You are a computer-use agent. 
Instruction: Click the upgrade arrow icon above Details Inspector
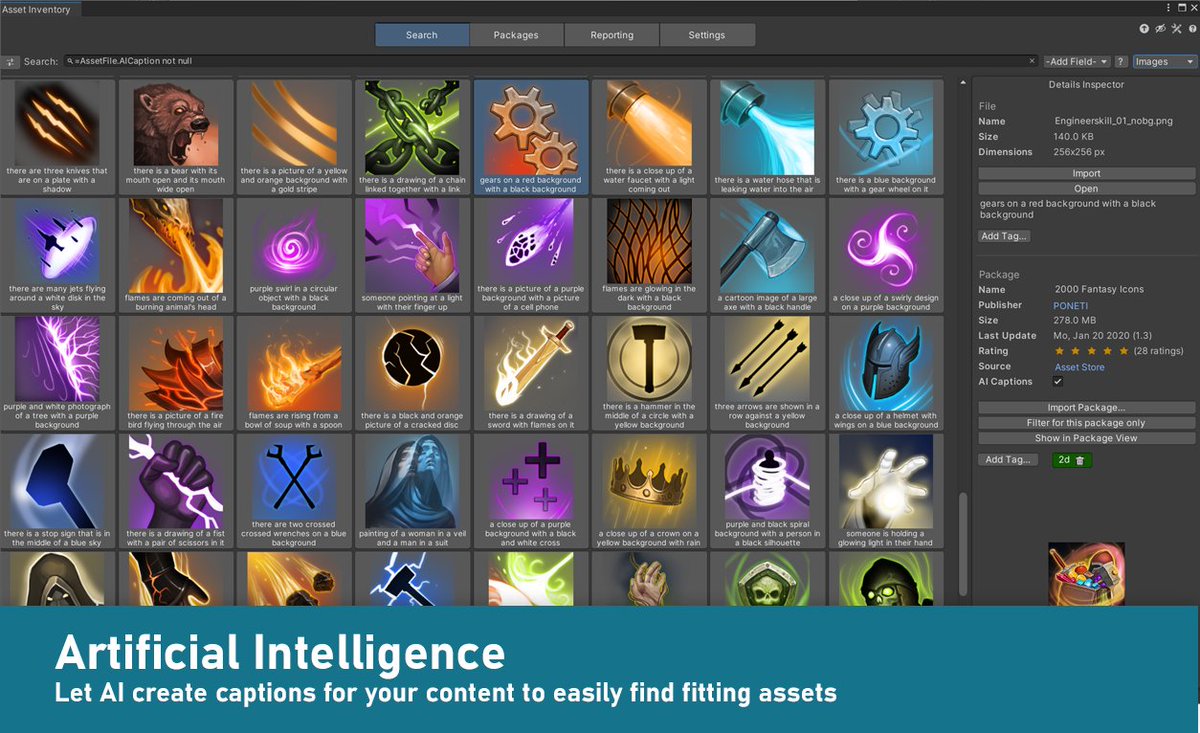(x=1145, y=28)
